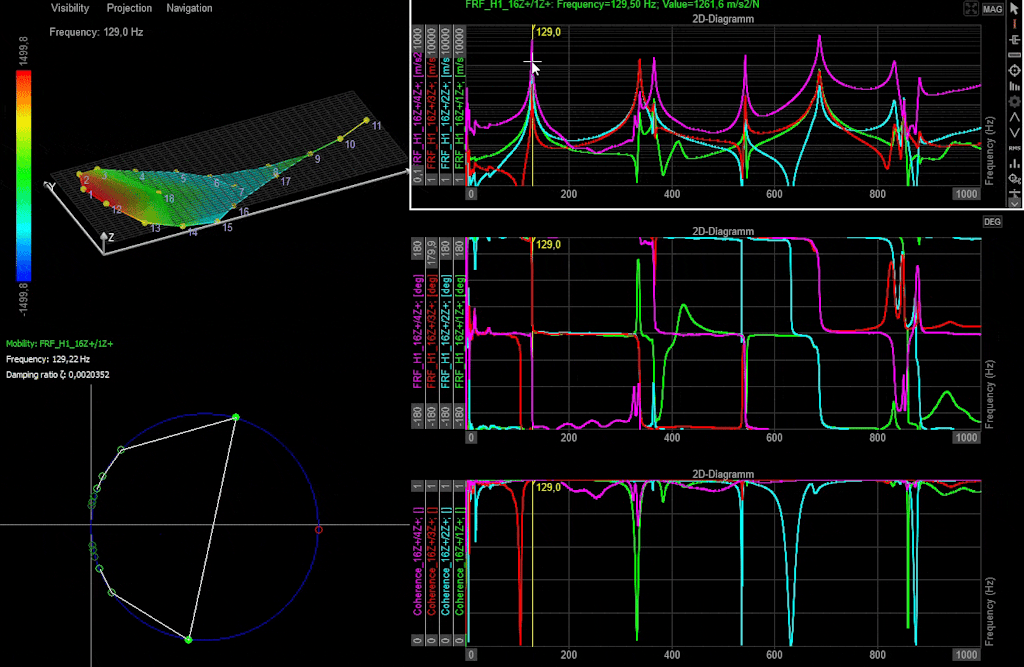Click the green Coherence_16Z+/1Z+ channel label
The image size is (1024, 667).
[459, 561]
